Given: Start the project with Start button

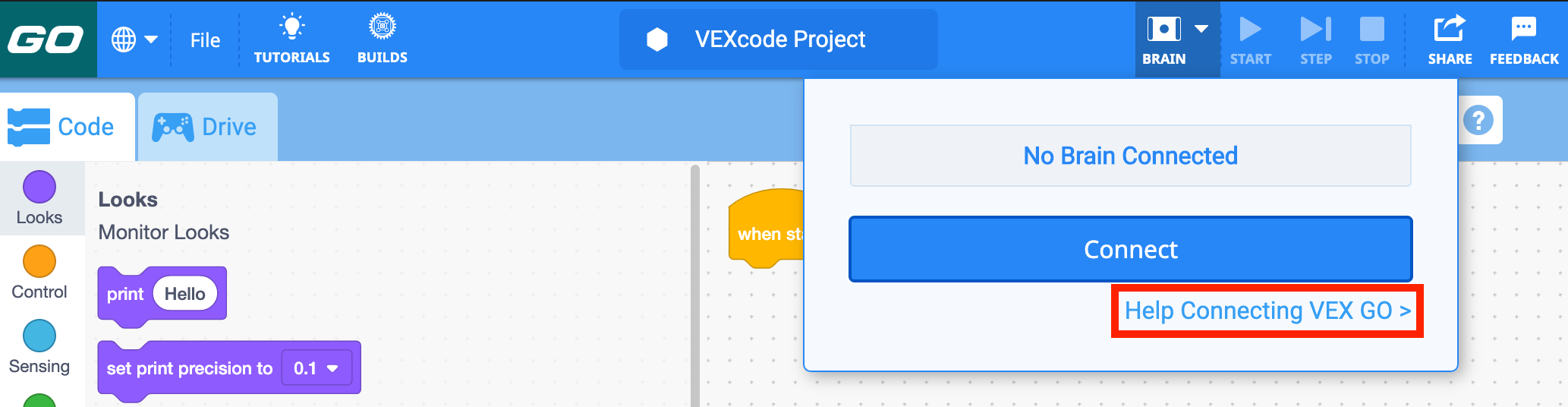Looking at the screenshot, I should 1250,40.
